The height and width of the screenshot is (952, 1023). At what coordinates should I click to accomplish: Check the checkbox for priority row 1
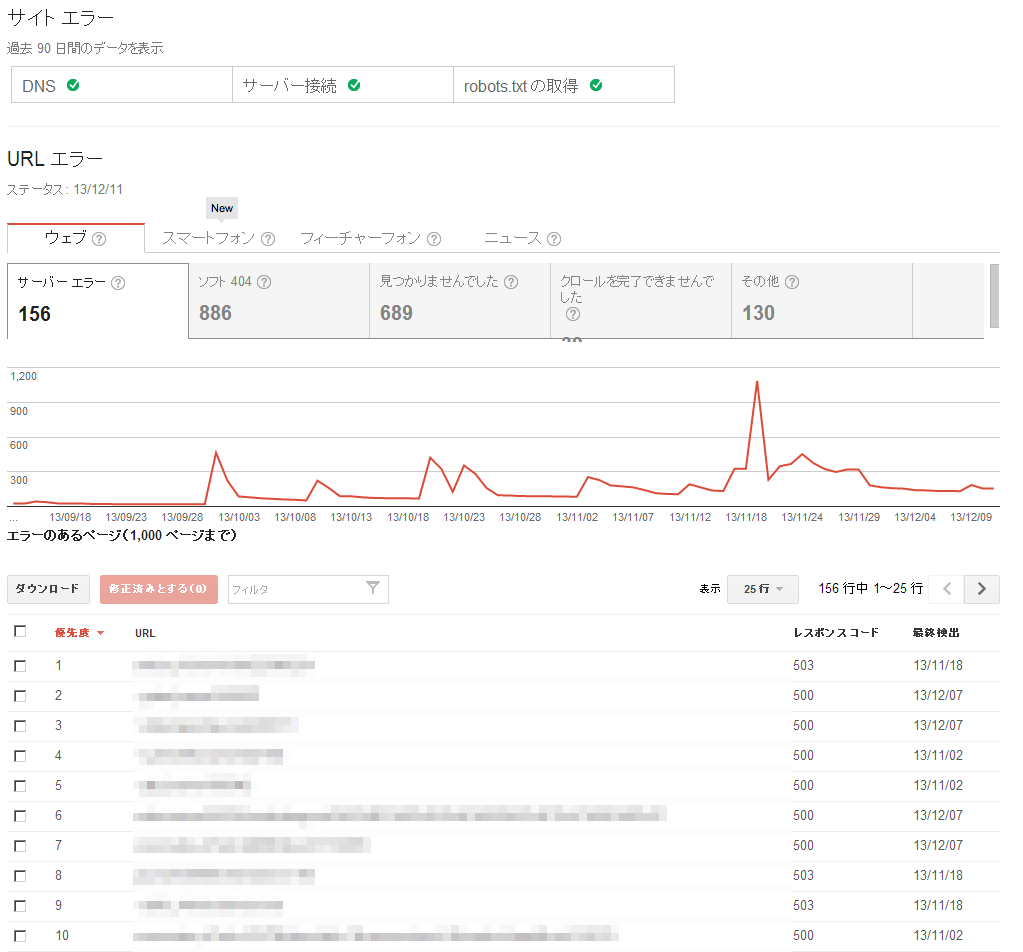[20, 666]
